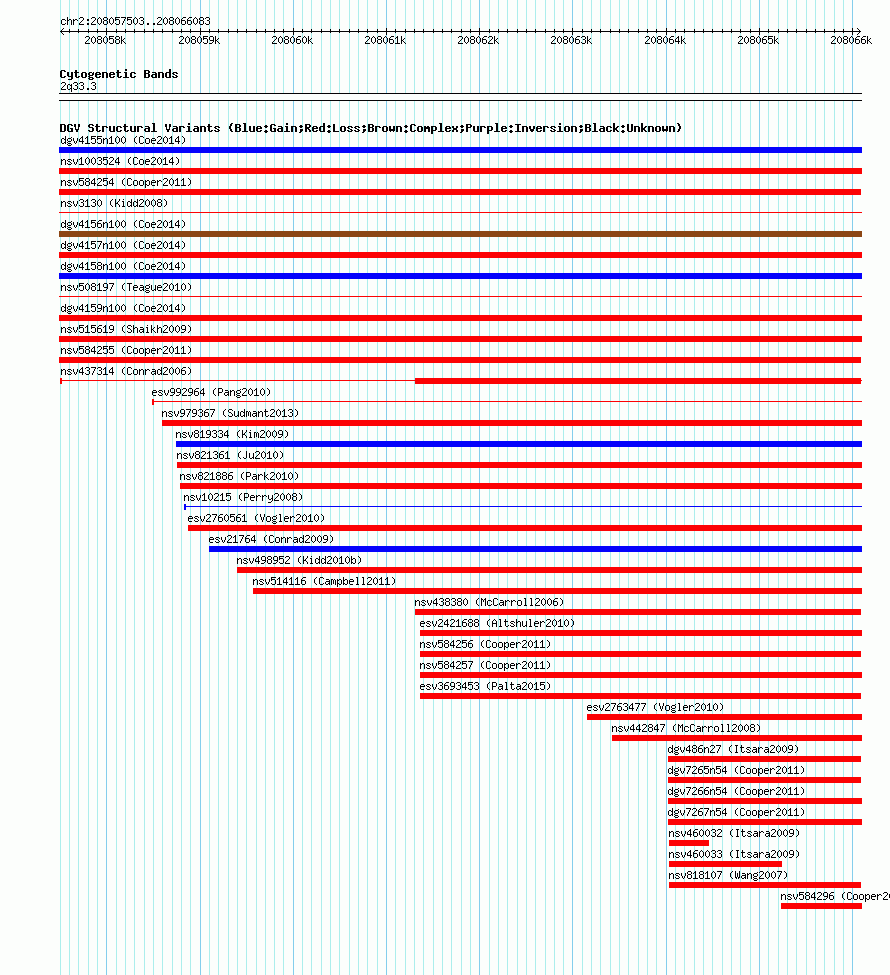890x975 pixels.
Task: Click the 208065k ruler label
Action: [758, 40]
